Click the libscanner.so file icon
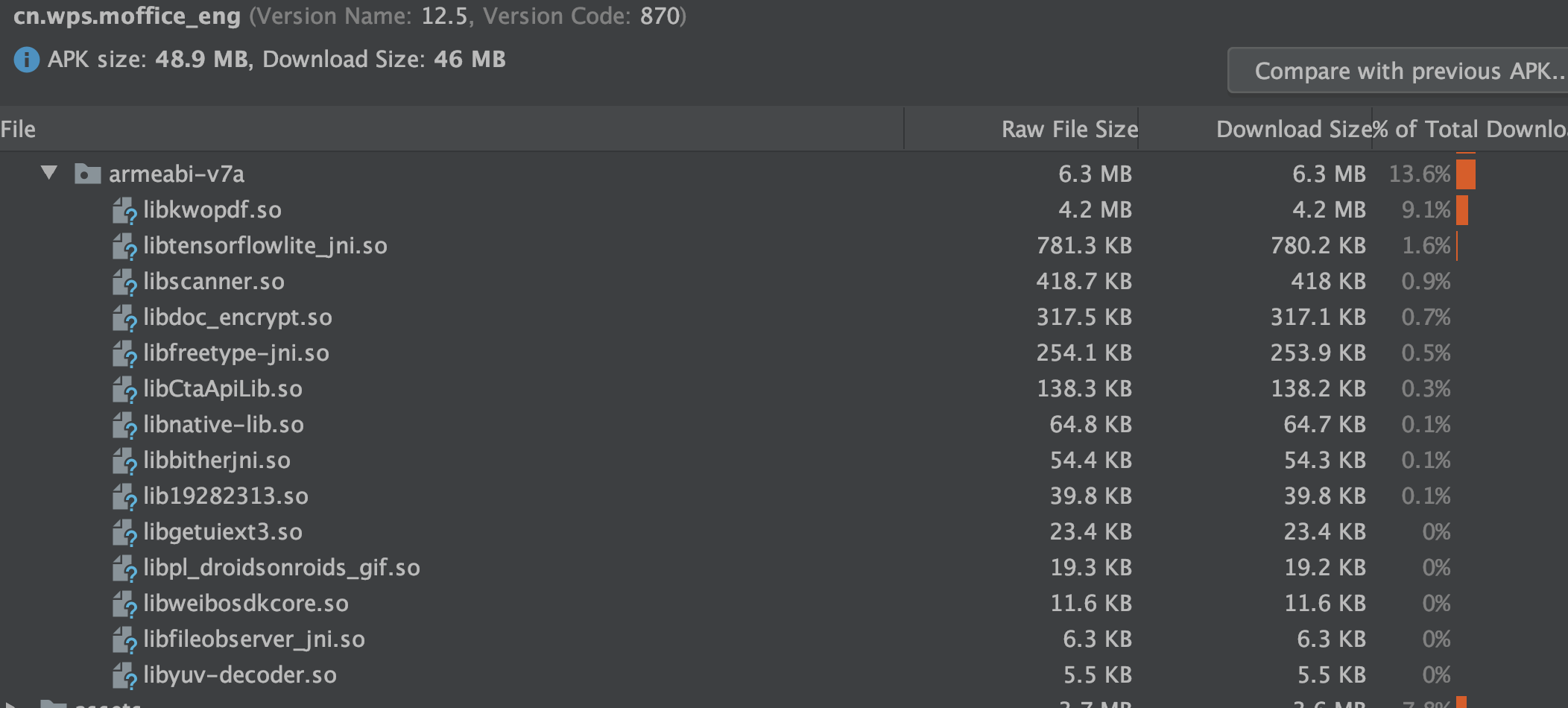Screen dimensions: 1568x708 (x=124, y=282)
